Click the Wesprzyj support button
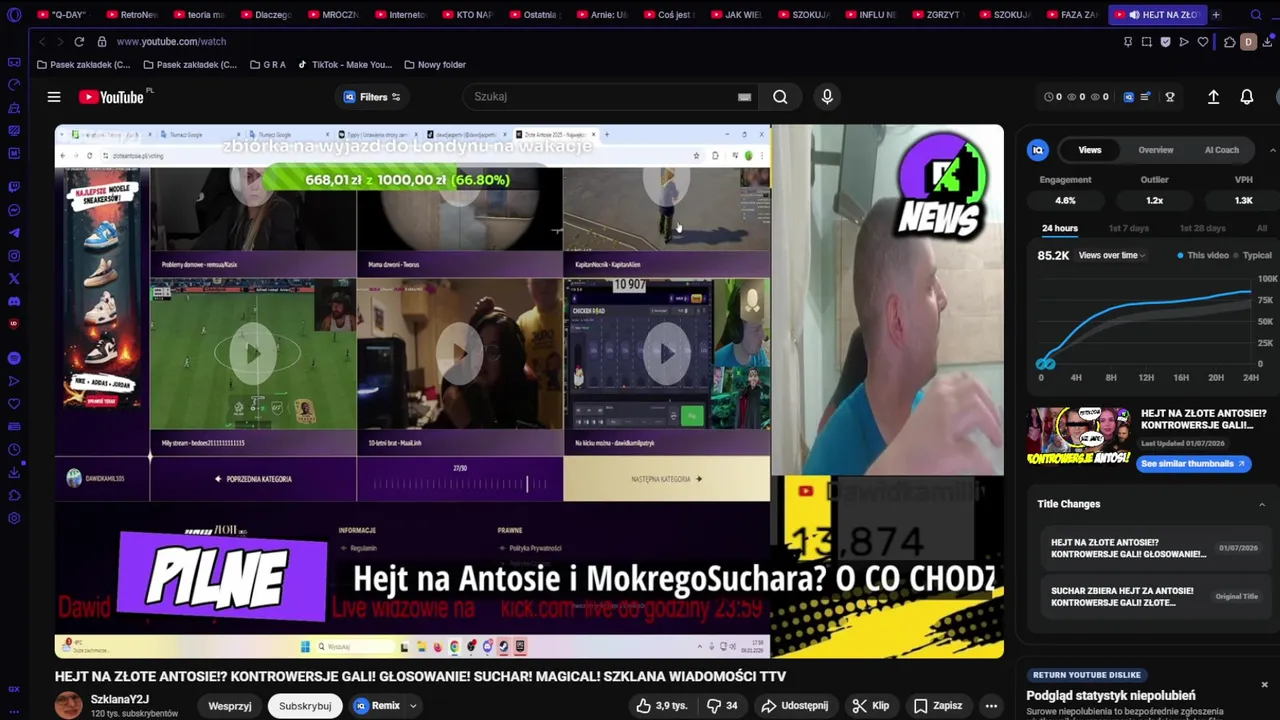The image size is (1280, 720). point(229,706)
